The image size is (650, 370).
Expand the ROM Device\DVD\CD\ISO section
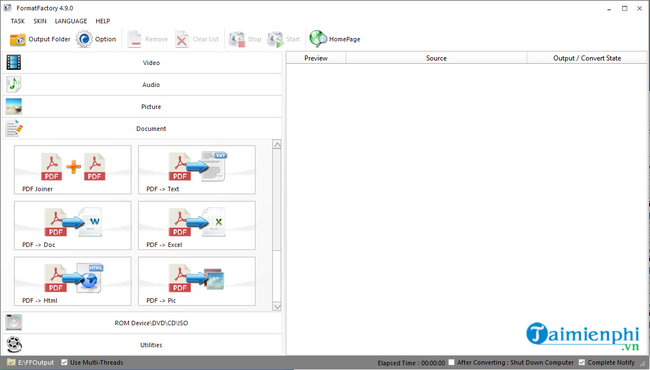point(143,323)
